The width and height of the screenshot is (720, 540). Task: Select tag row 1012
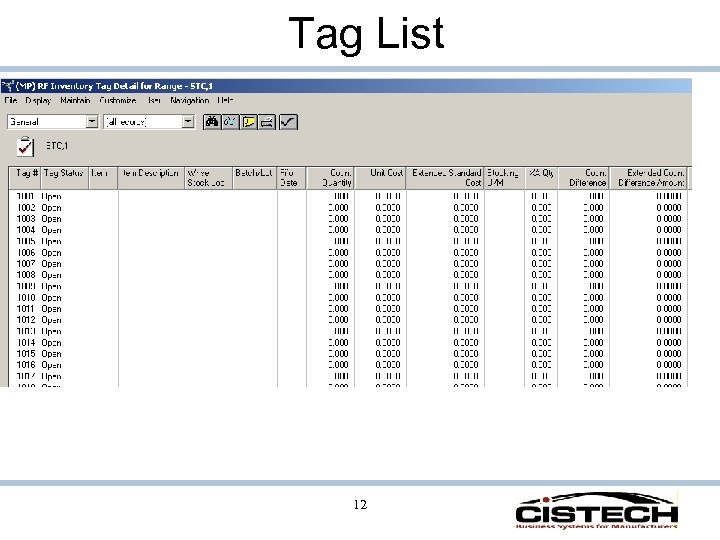(x=348, y=320)
